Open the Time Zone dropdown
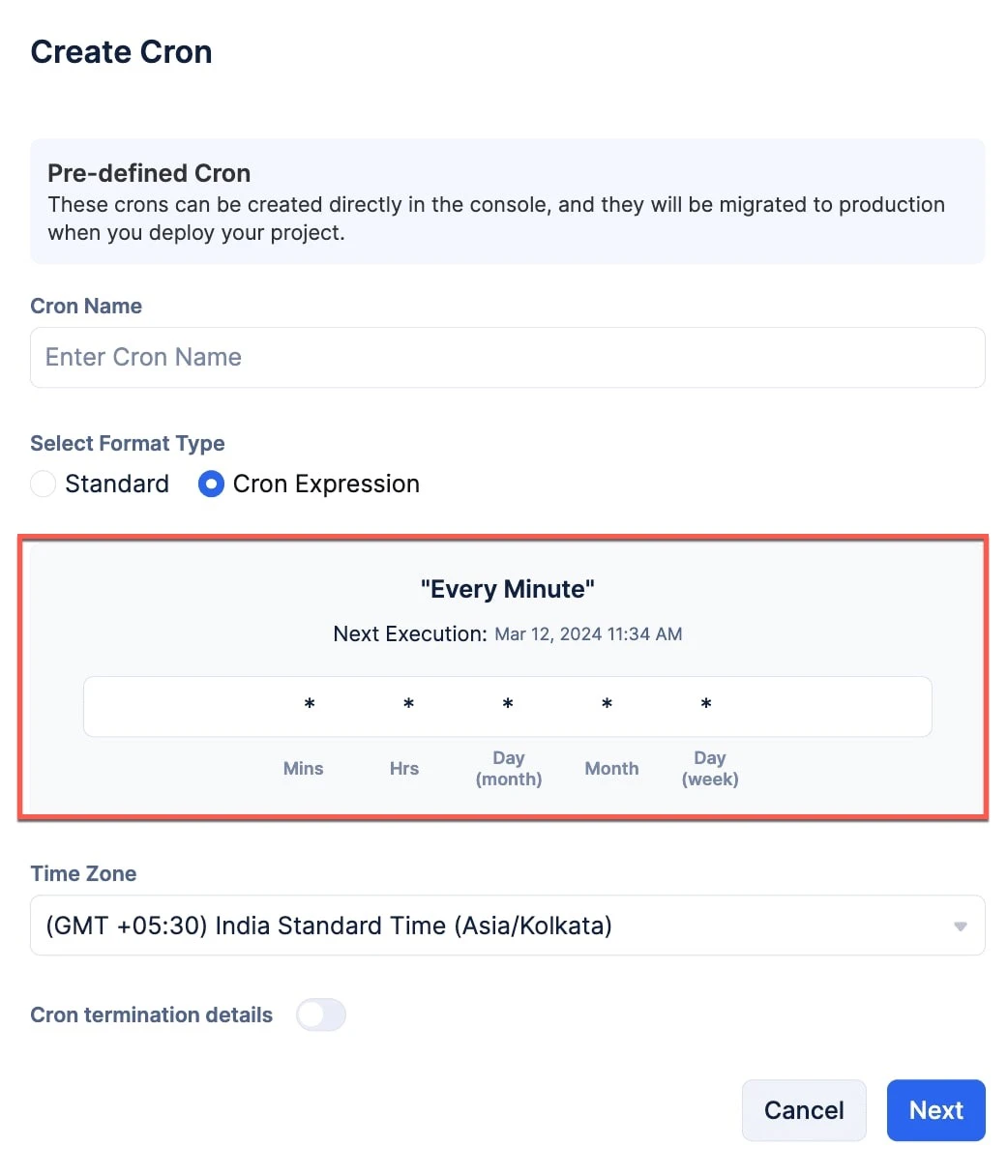1008x1176 pixels. [x=508, y=926]
